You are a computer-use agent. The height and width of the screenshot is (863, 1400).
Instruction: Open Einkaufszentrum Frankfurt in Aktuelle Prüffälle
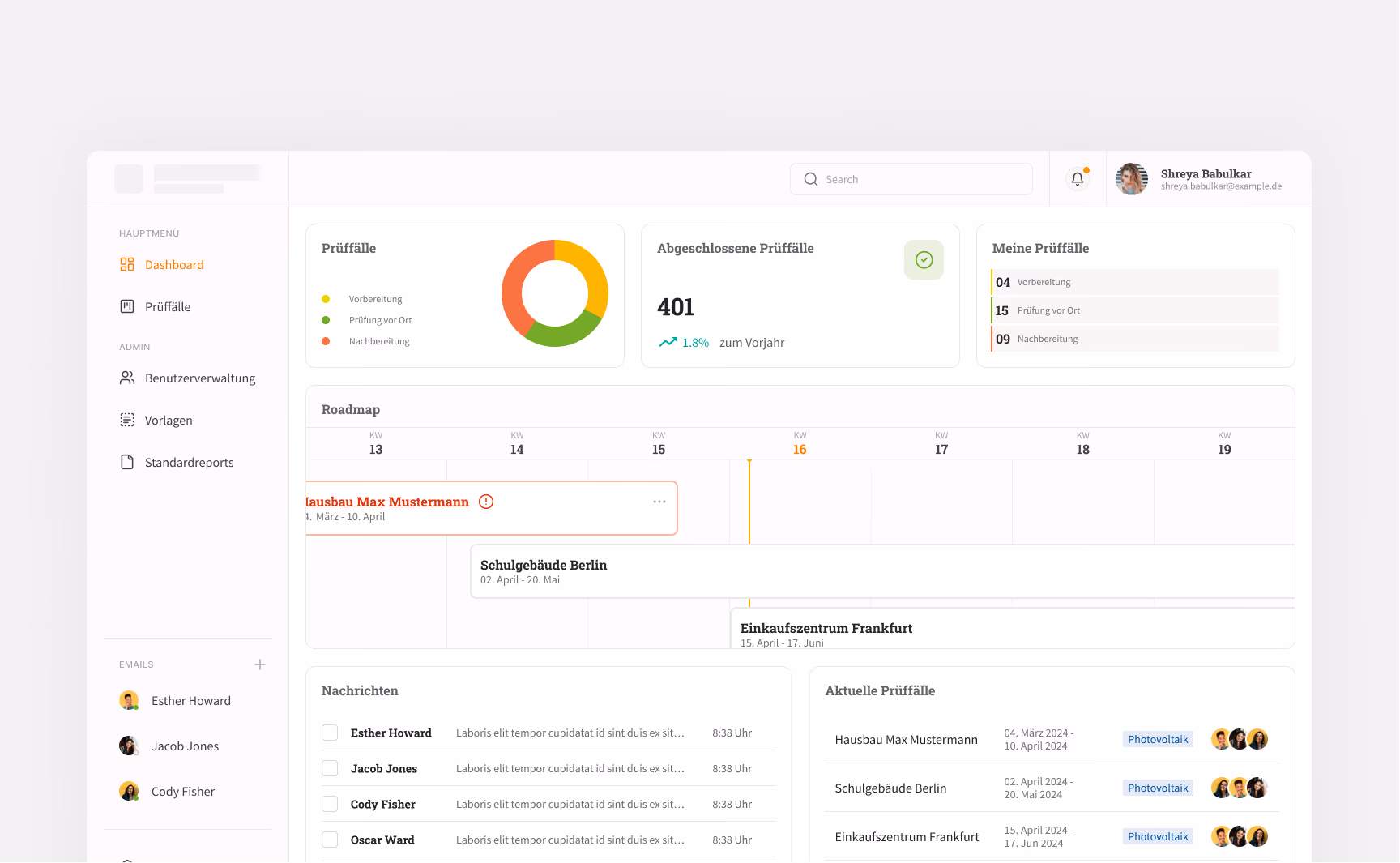(1052, 836)
